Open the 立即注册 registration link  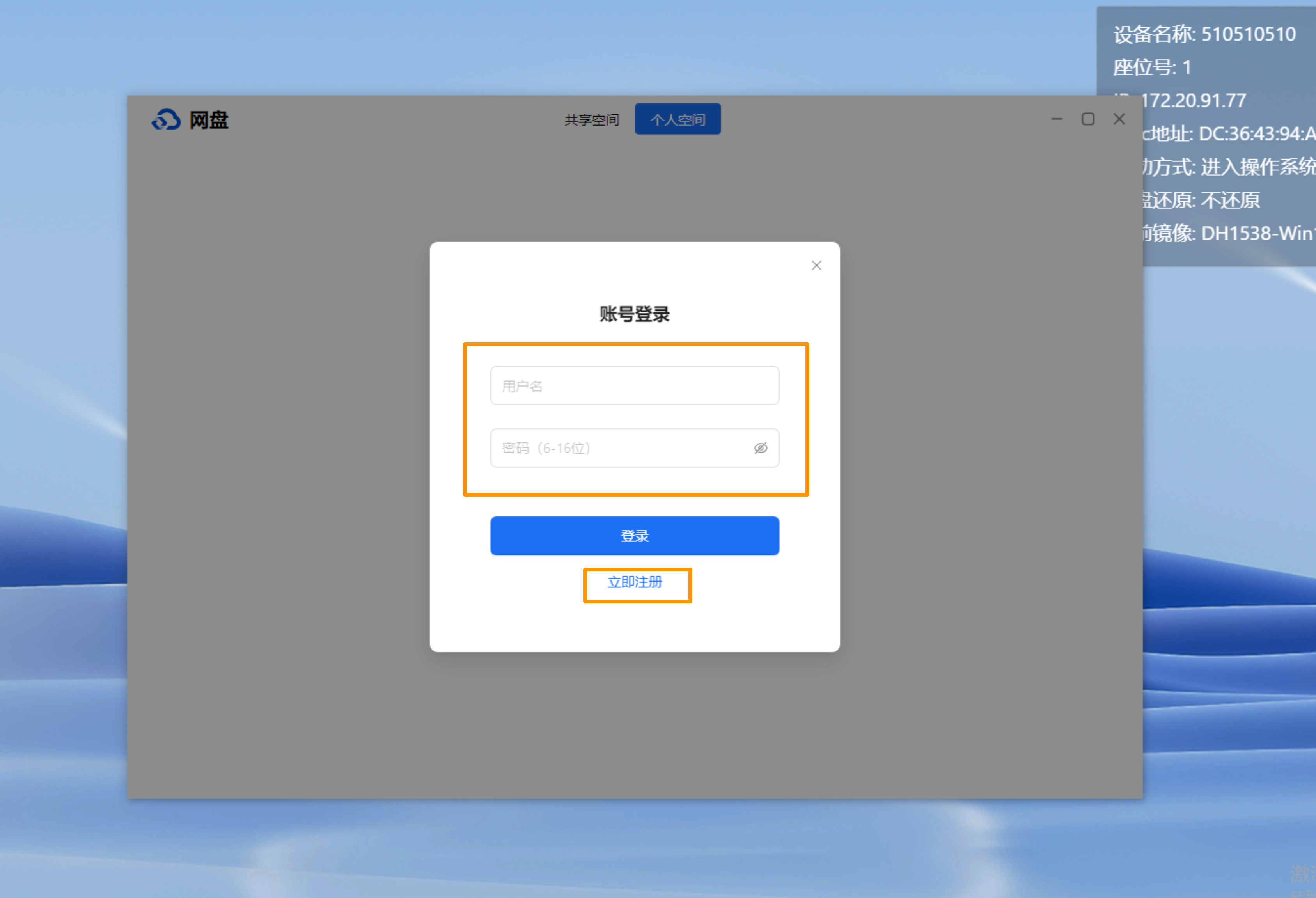pyautogui.click(x=635, y=582)
